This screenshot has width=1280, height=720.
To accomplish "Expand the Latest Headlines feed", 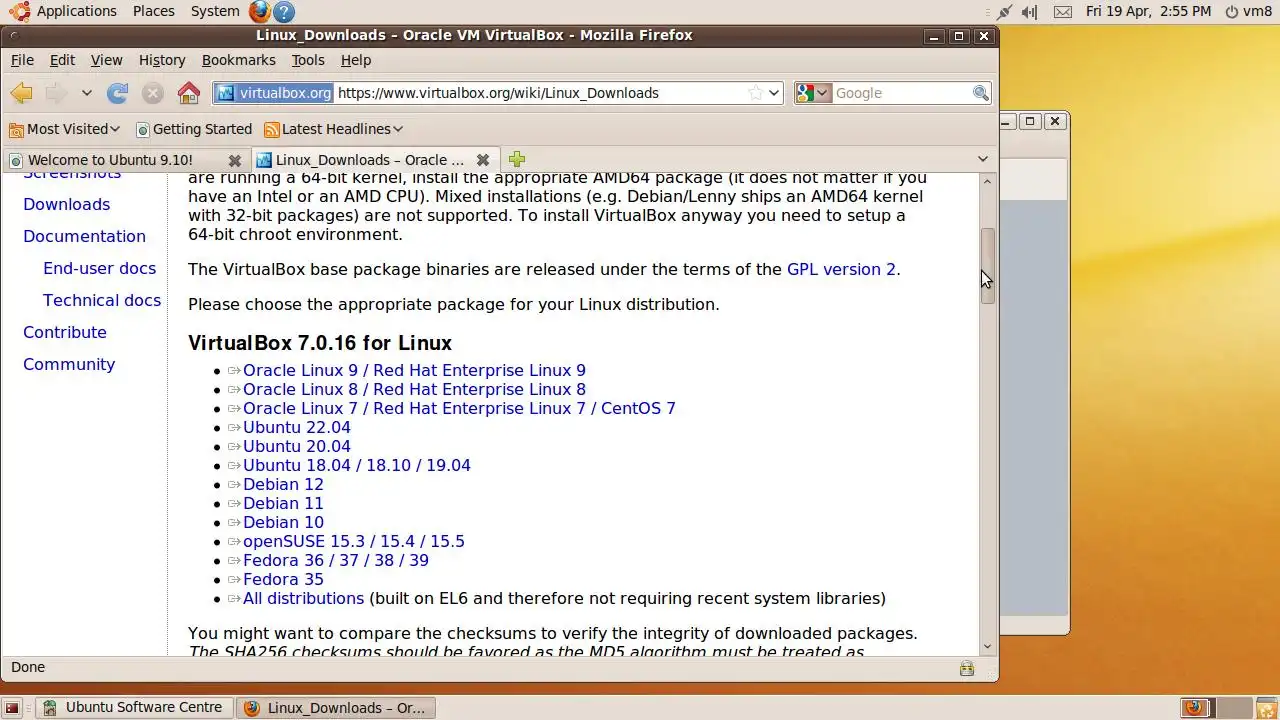I will [x=334, y=129].
